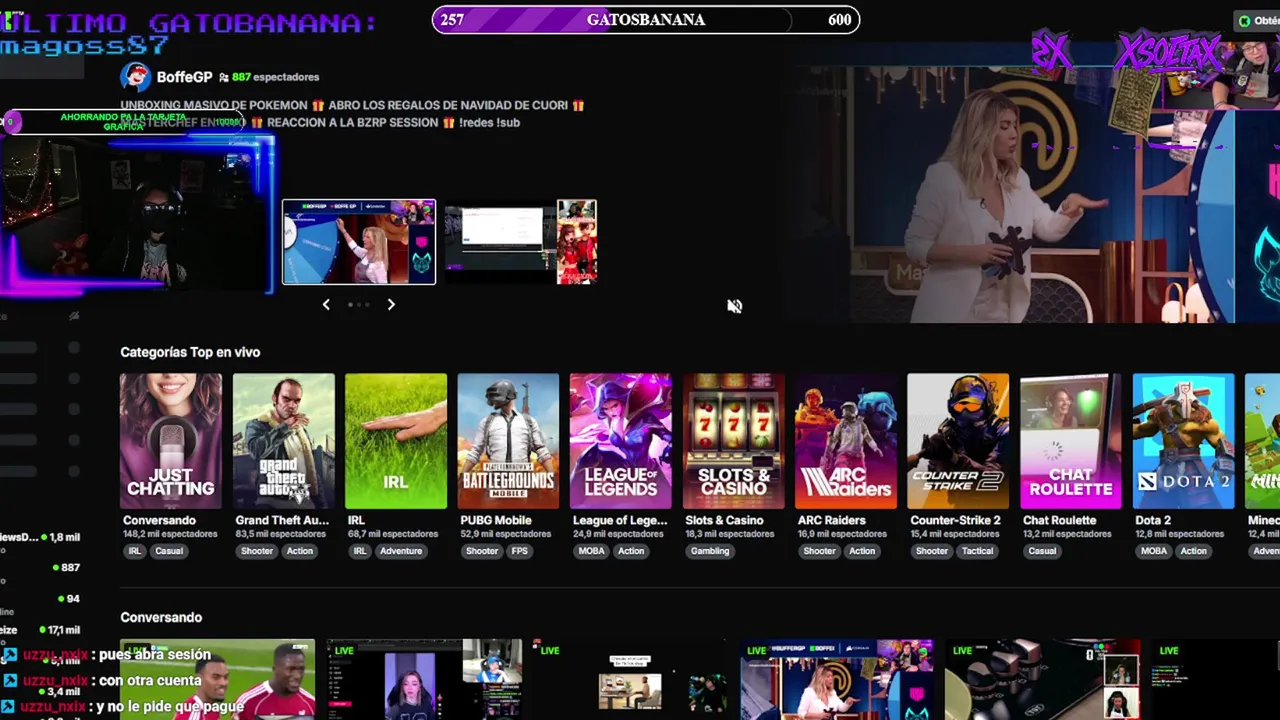Click the sidebar channel showing 94 viewers
The image size is (1280, 720).
(x=40, y=599)
